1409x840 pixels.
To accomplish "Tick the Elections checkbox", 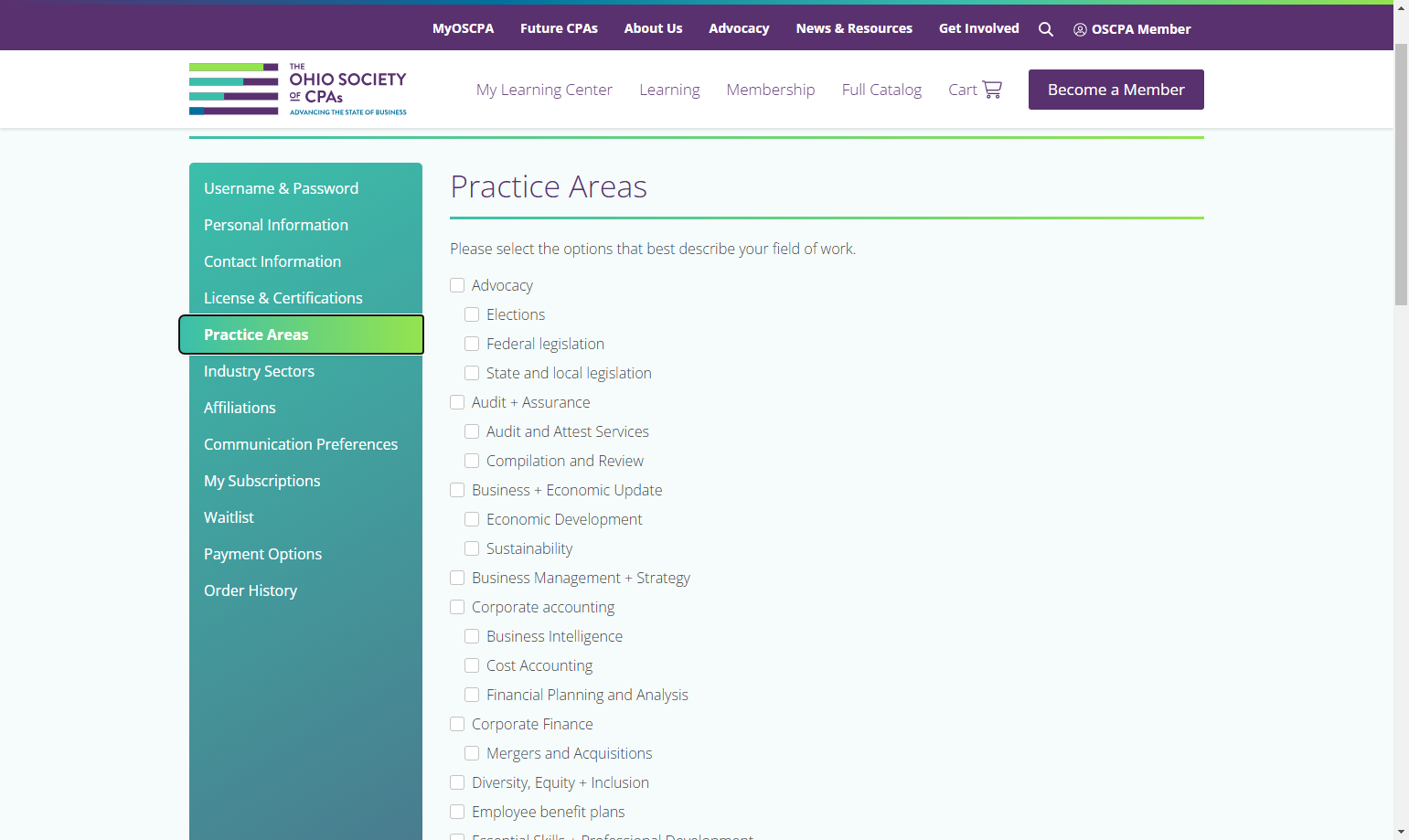I will click(472, 314).
